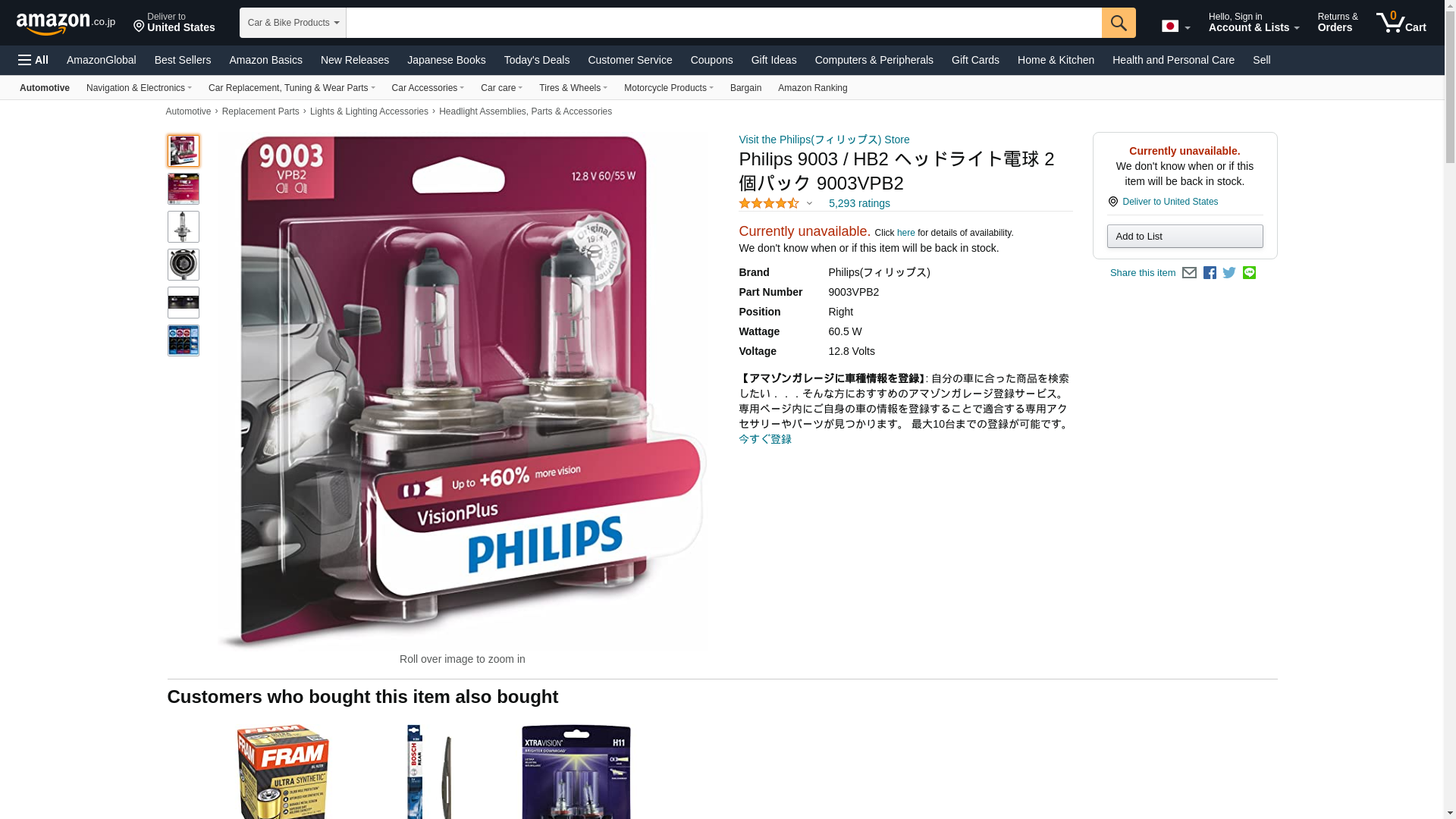
Task: Share this item on Facebook
Action: (1210, 273)
